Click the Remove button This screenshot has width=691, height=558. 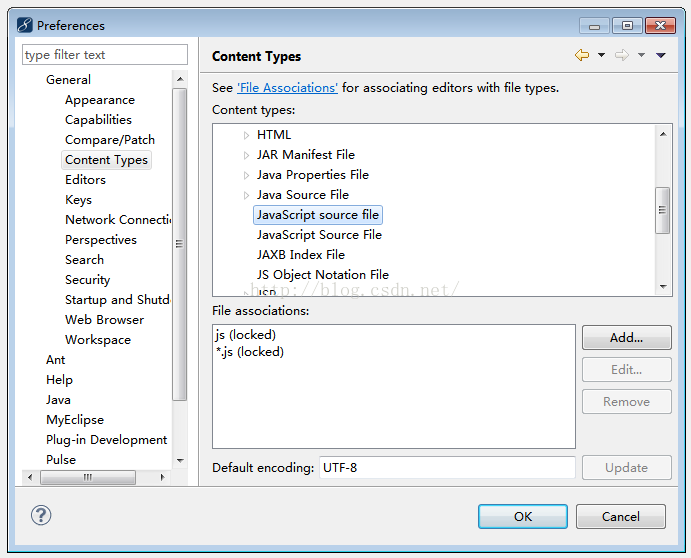[x=627, y=402]
